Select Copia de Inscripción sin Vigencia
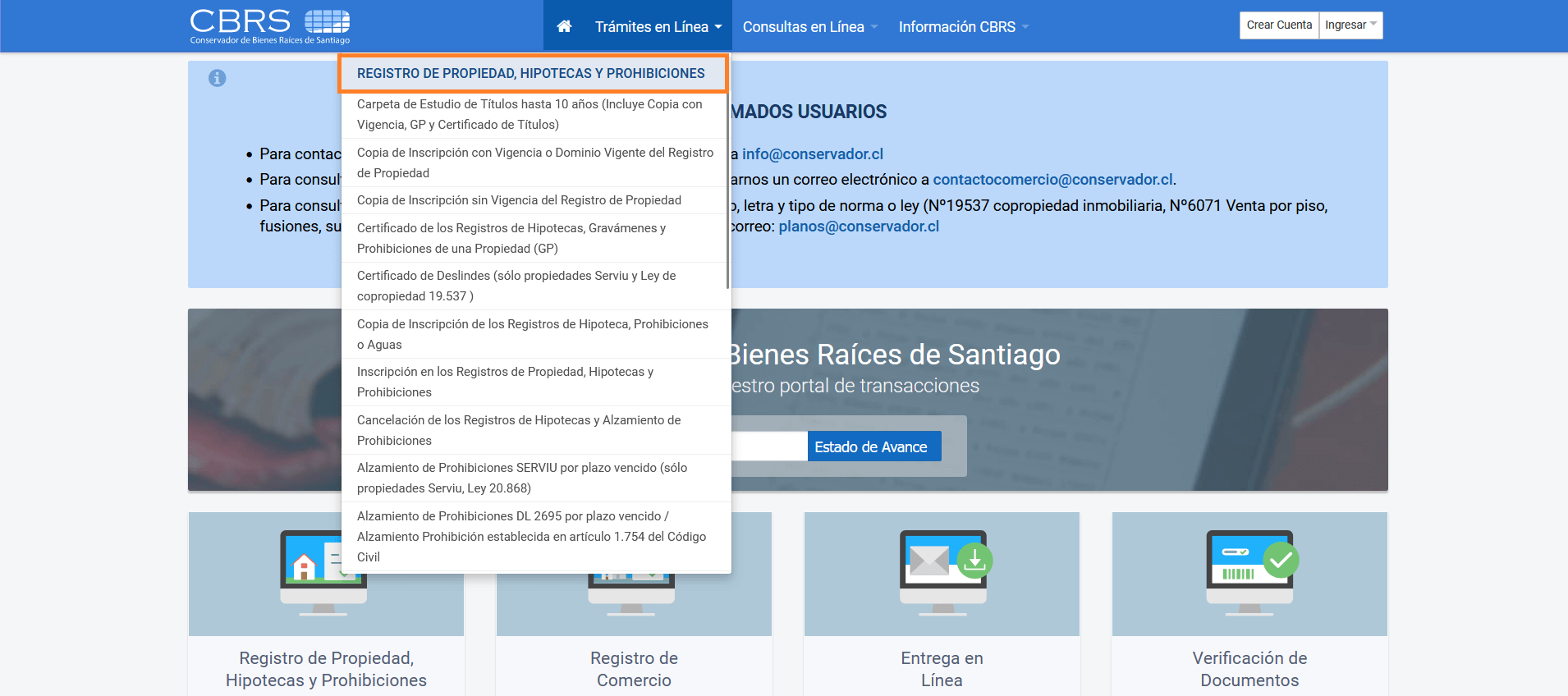The width and height of the screenshot is (1568, 696). click(x=519, y=200)
